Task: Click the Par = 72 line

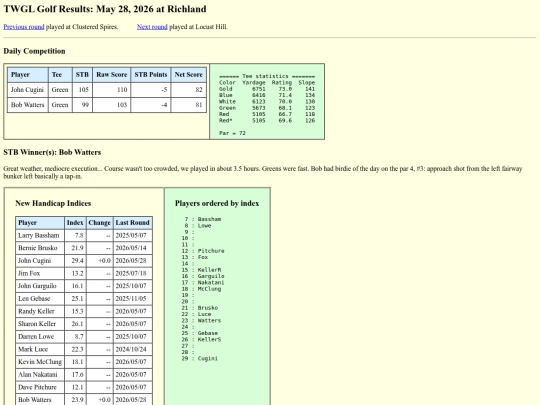Action: coord(232,133)
